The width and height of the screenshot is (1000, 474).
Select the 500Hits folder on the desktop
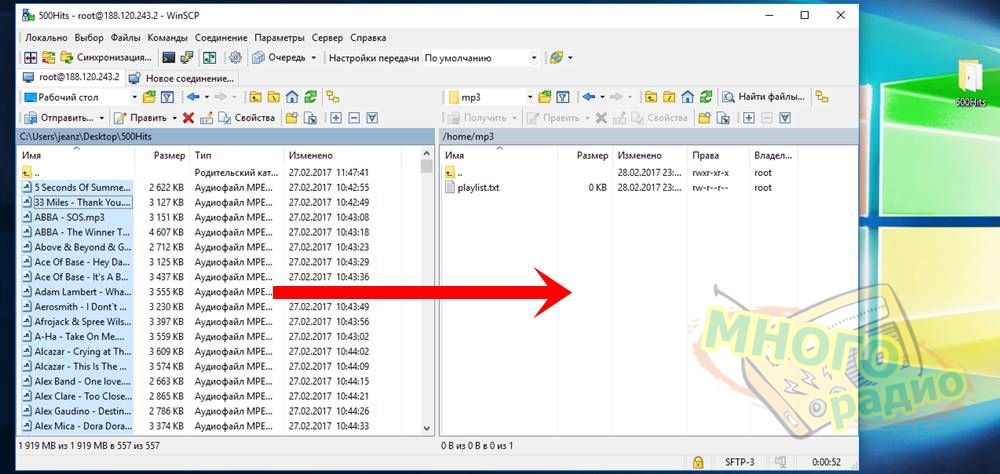pos(970,84)
